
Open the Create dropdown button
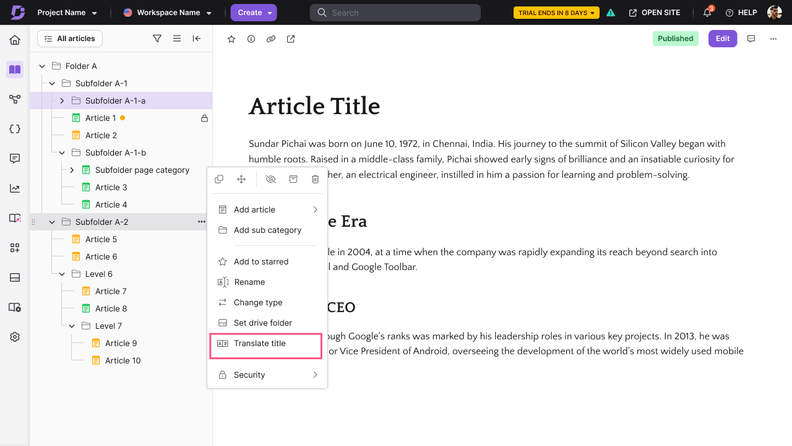(254, 13)
